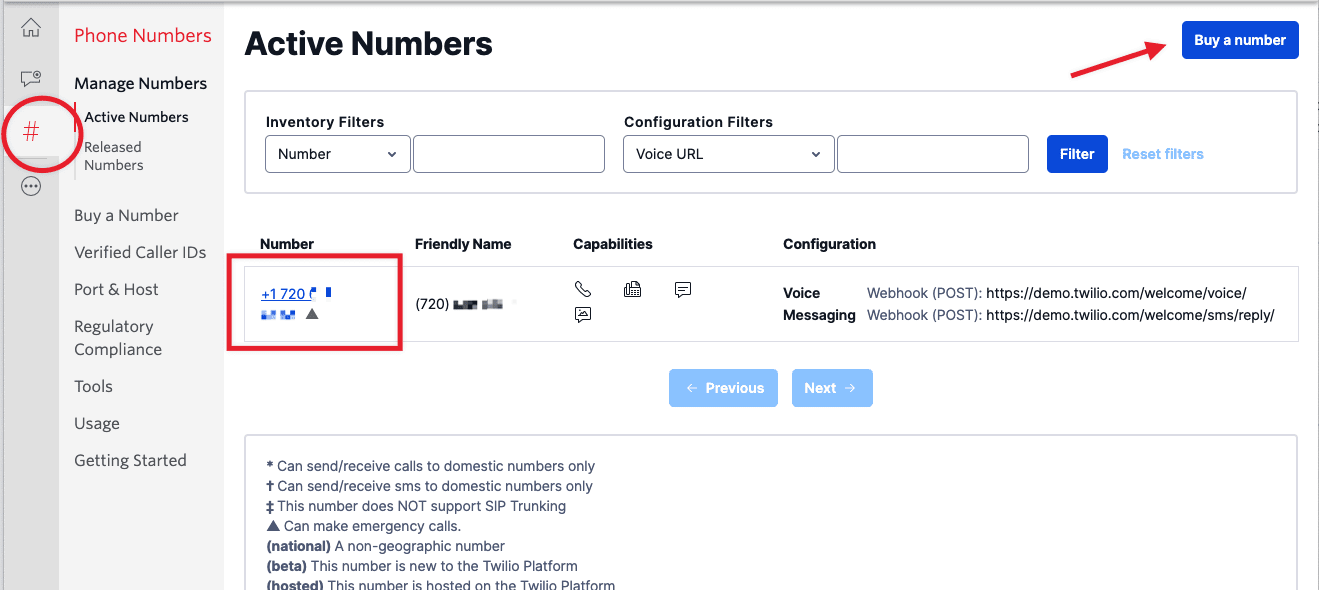The image size is (1319, 590).
Task: Open Explore Products via the ellipsis icon
Action: click(x=31, y=185)
